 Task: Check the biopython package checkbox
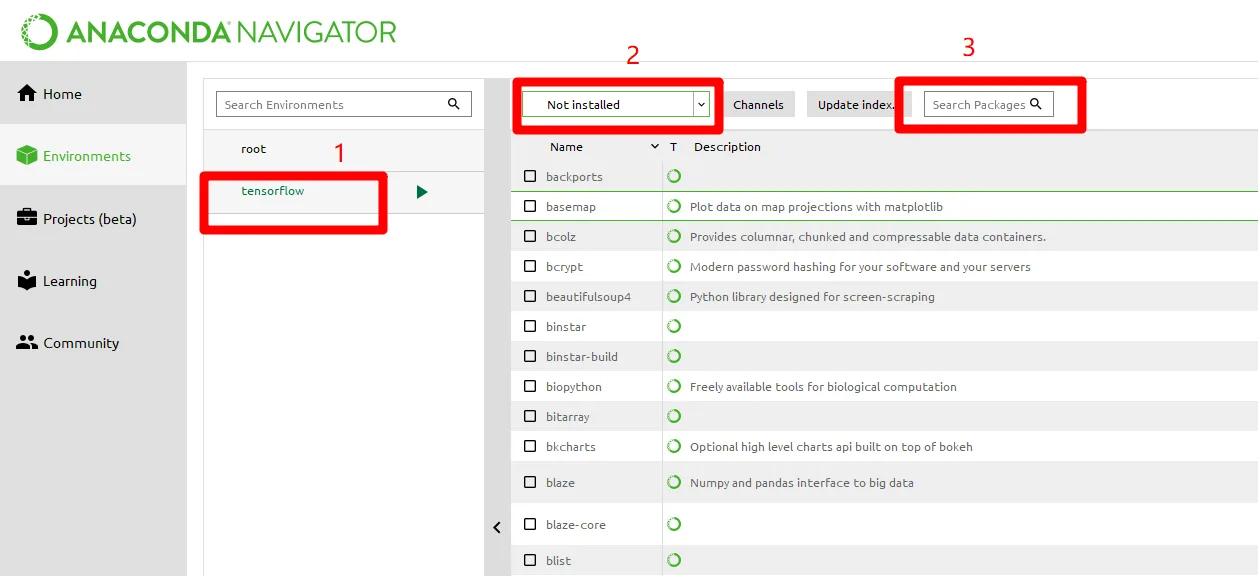tap(530, 386)
